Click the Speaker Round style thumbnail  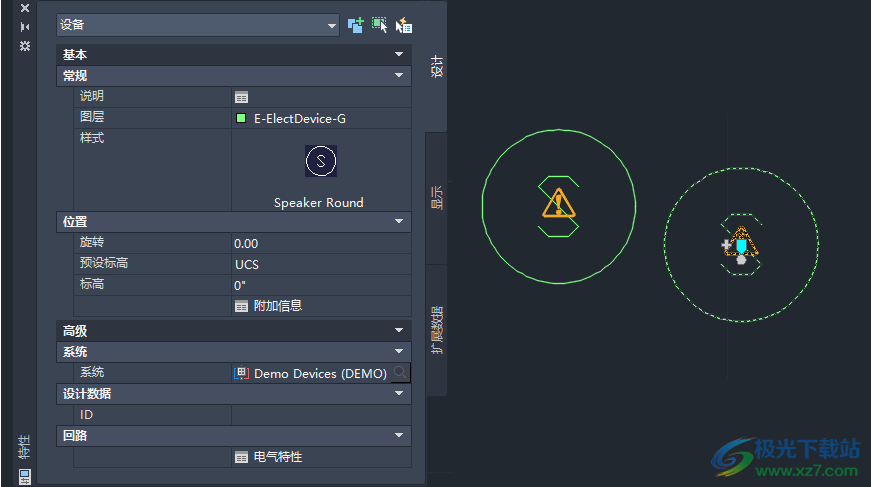[321, 161]
